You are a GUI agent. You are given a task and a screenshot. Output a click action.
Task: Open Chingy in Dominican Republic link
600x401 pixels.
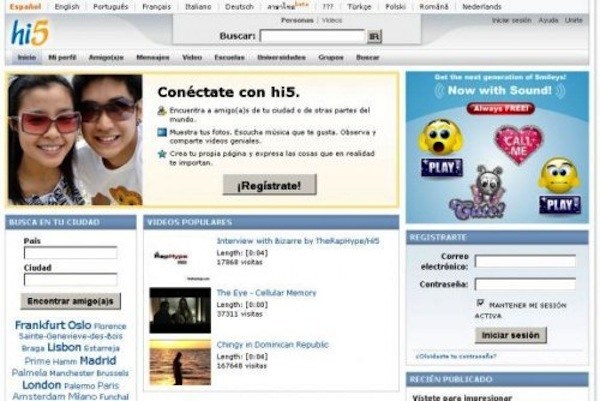click(x=272, y=344)
